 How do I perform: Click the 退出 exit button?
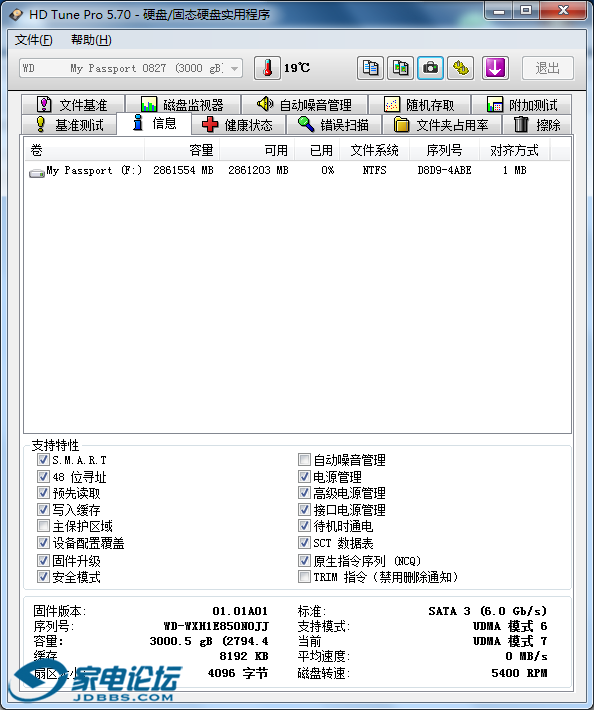pyautogui.click(x=547, y=68)
